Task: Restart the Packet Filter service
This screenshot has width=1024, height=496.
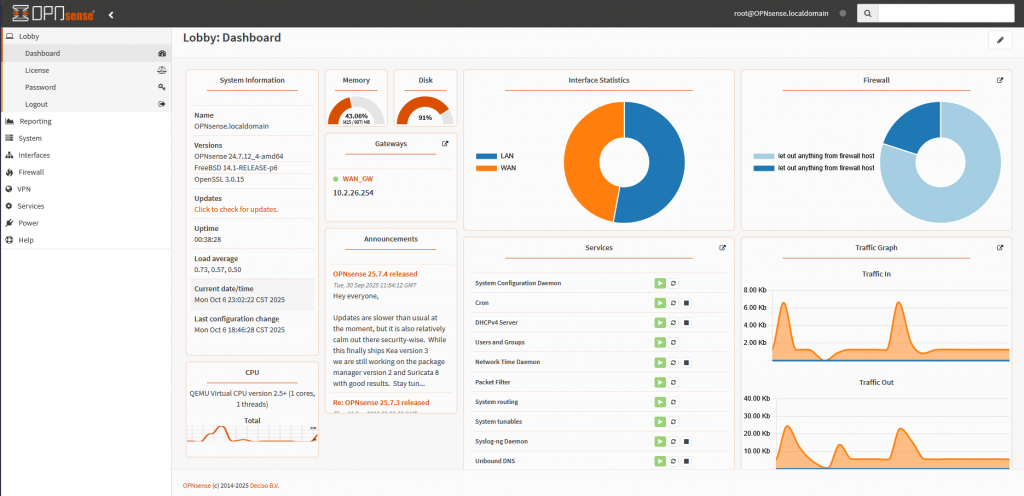Action: click(673, 382)
